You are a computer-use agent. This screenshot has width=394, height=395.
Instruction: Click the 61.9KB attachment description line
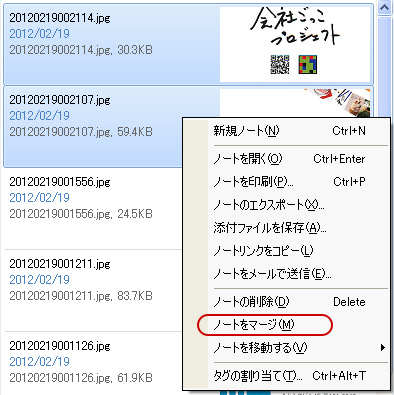click(81, 378)
